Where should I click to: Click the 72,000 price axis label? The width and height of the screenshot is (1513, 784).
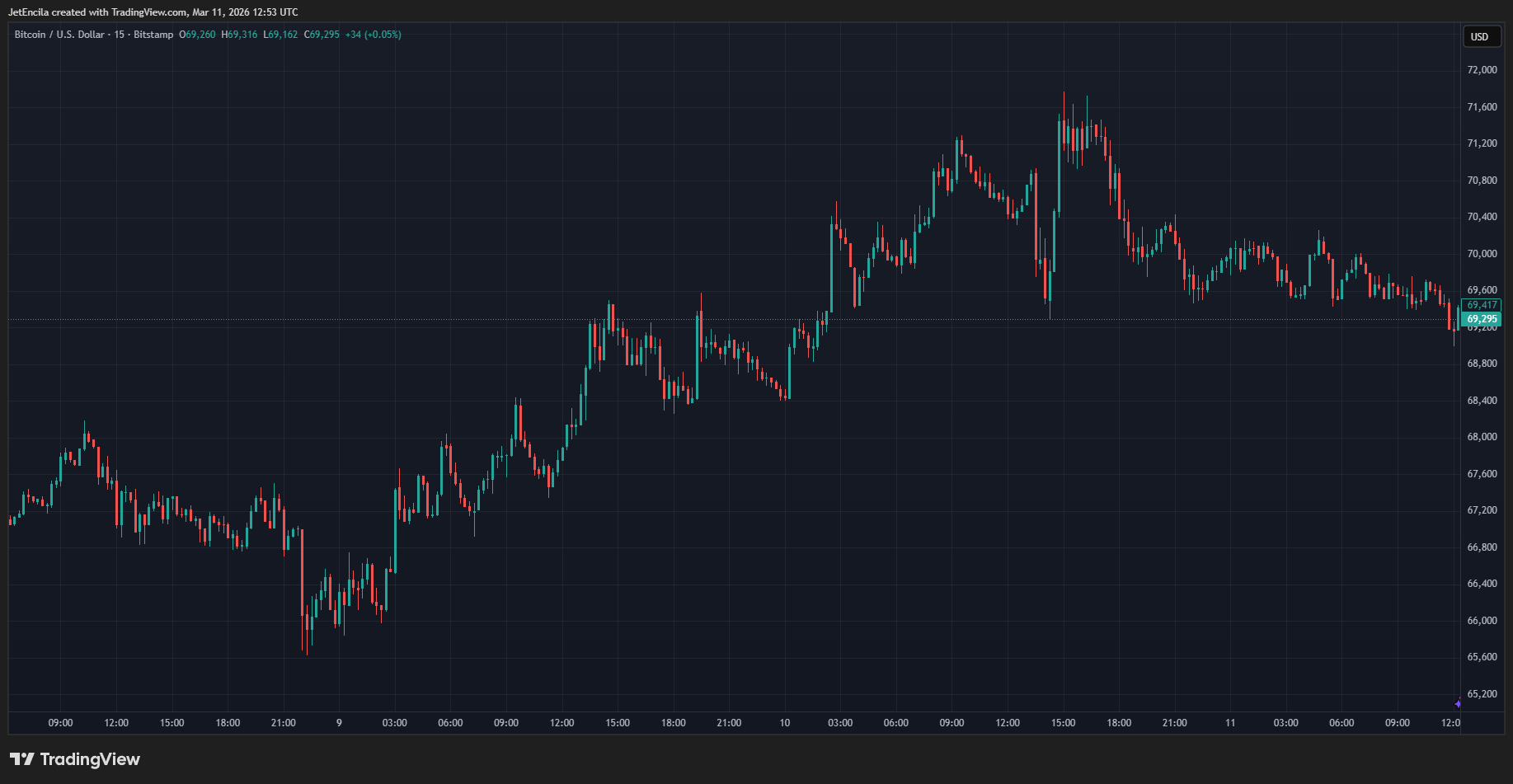(x=1482, y=70)
